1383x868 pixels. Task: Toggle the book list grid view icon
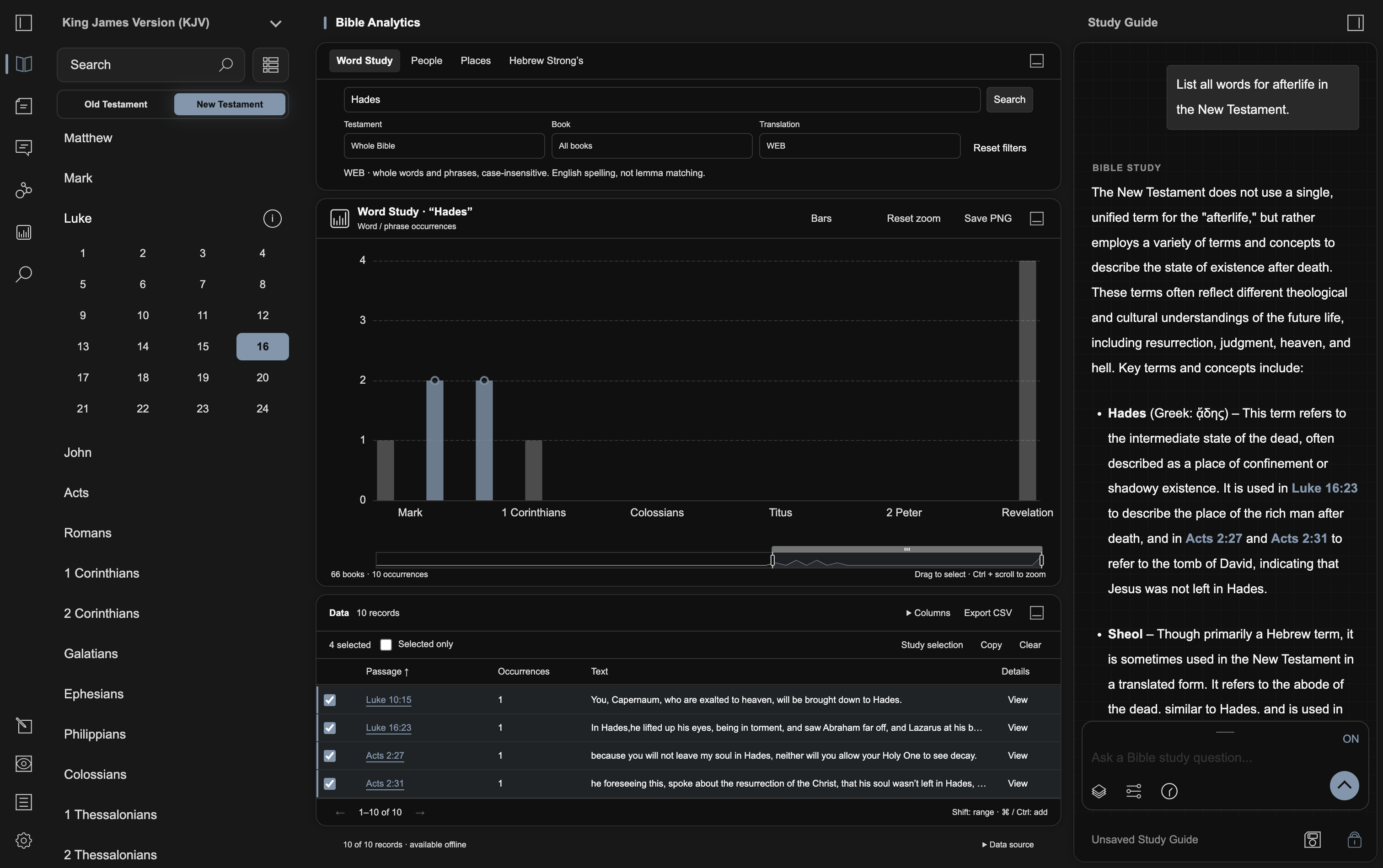[270, 64]
